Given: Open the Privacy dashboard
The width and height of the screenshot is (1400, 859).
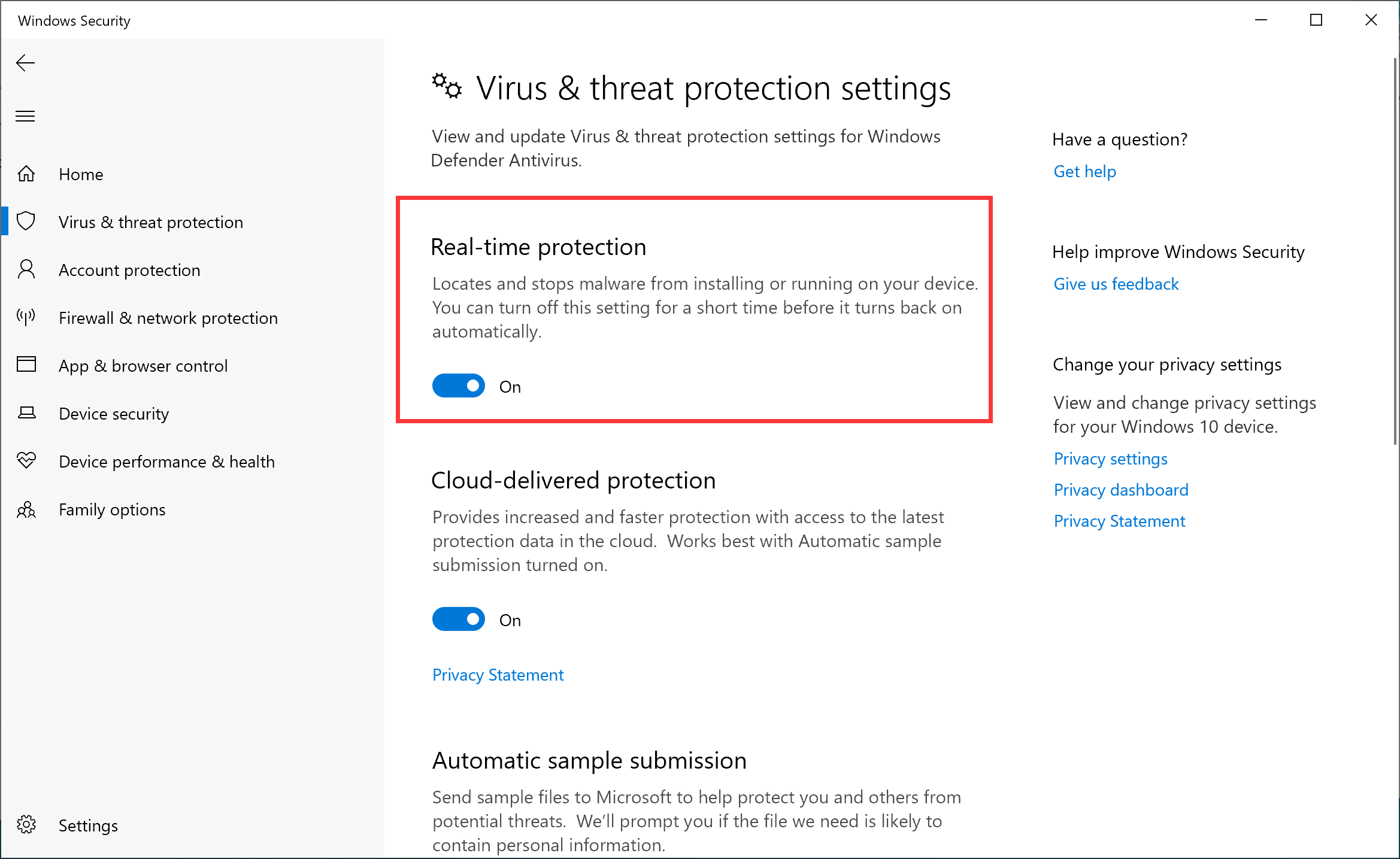Looking at the screenshot, I should tap(1120, 490).
